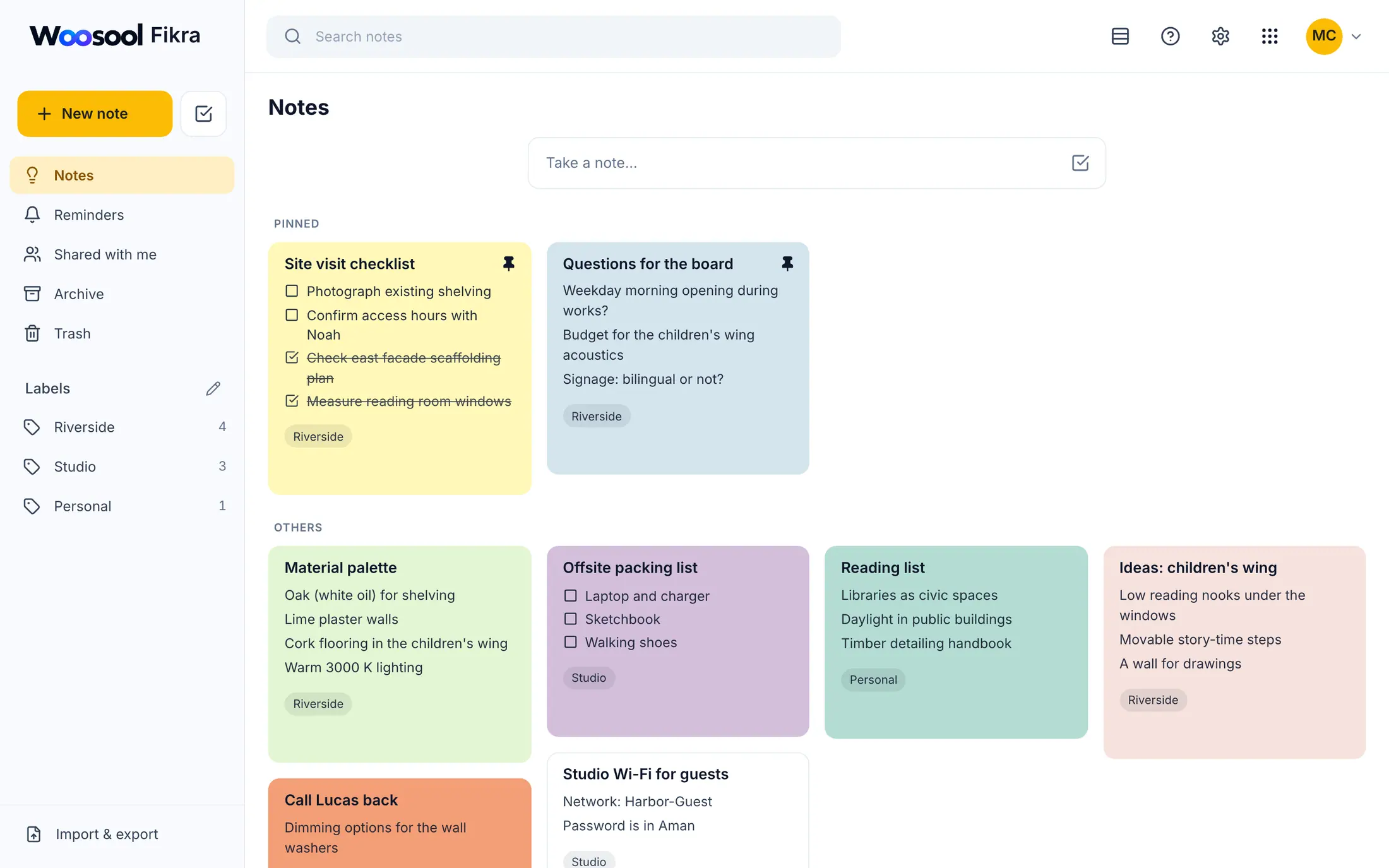Image resolution: width=1389 pixels, height=868 pixels.
Task: Click the checklist icon in Take a note
Action: [1080, 163]
